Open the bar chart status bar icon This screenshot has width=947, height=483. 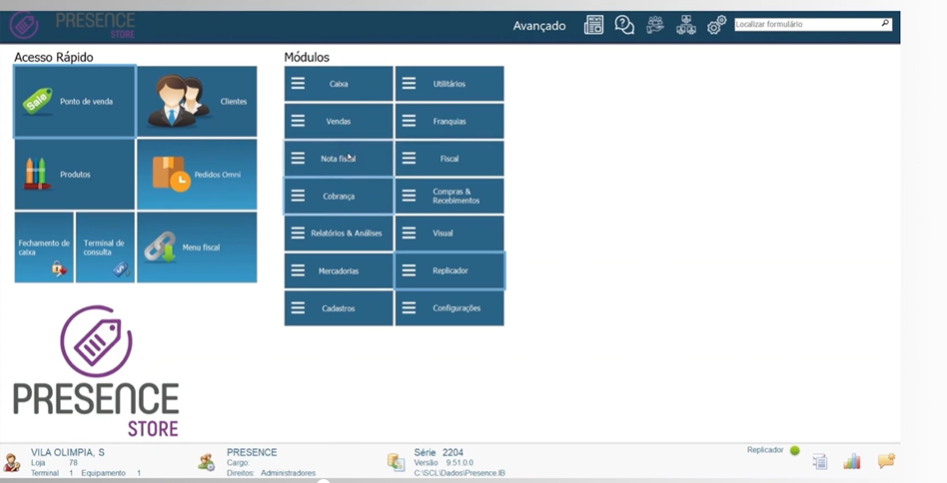pyautogui.click(x=852, y=462)
